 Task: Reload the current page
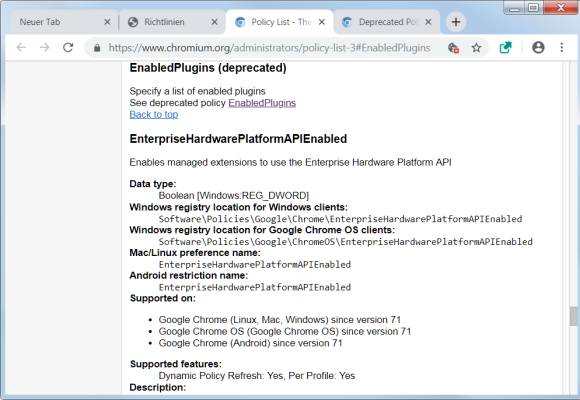pos(68,47)
